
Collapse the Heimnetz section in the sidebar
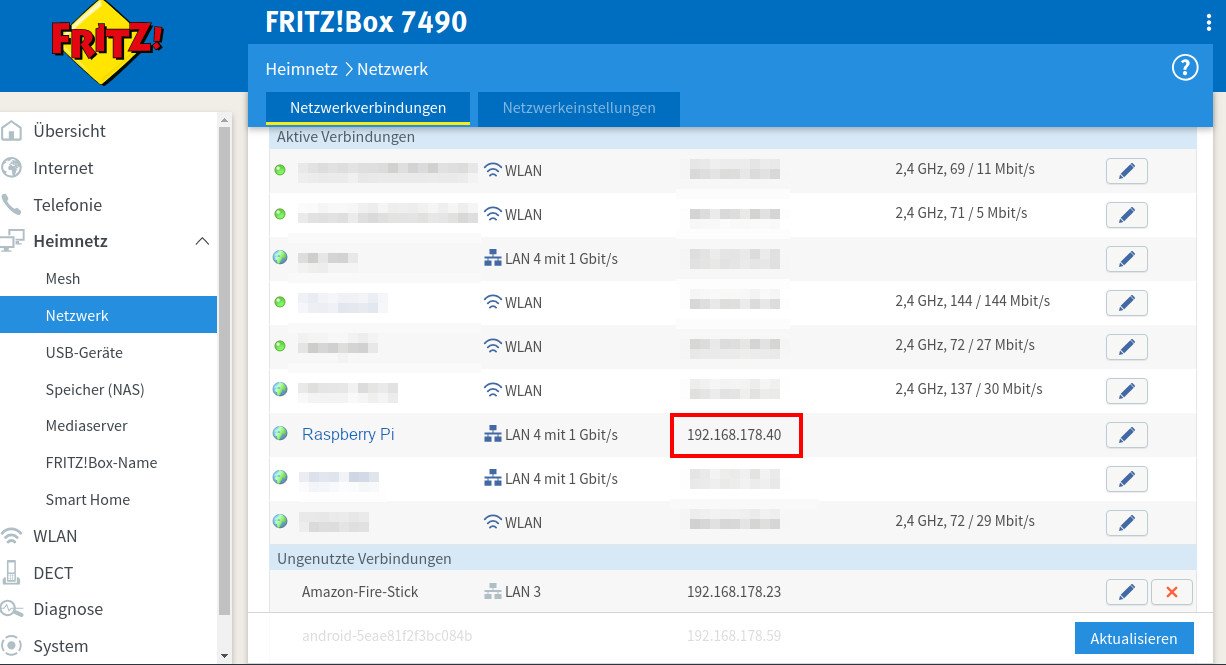(203, 241)
